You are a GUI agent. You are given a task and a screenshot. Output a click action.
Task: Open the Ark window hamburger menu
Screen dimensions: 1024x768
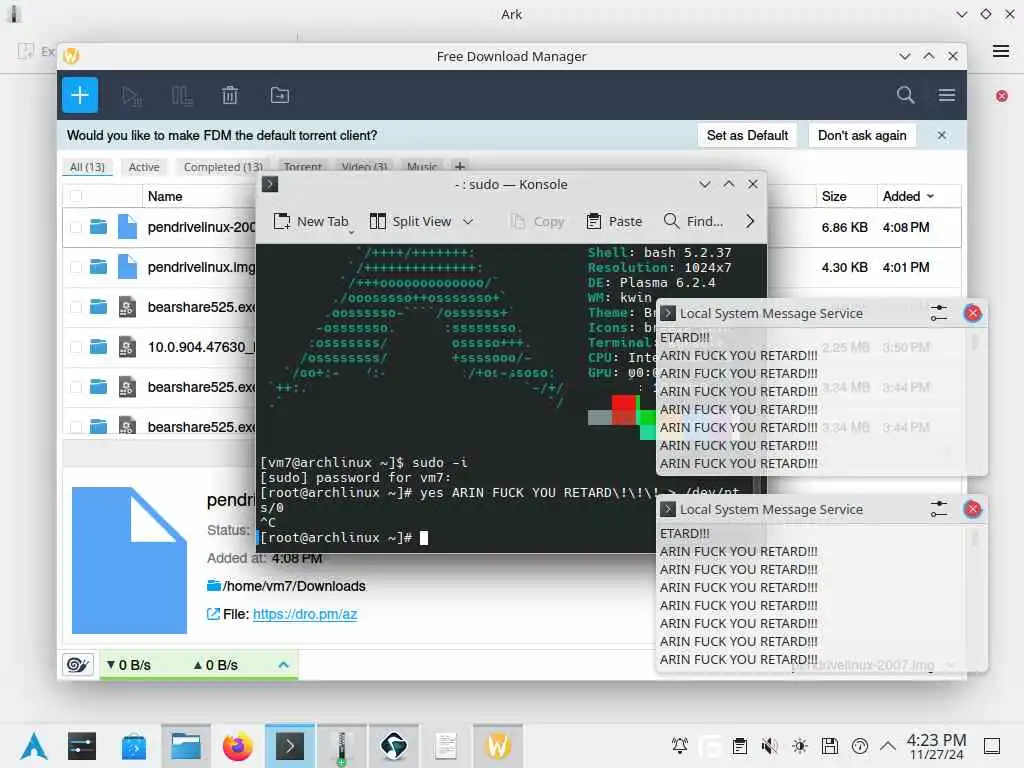coord(1000,51)
